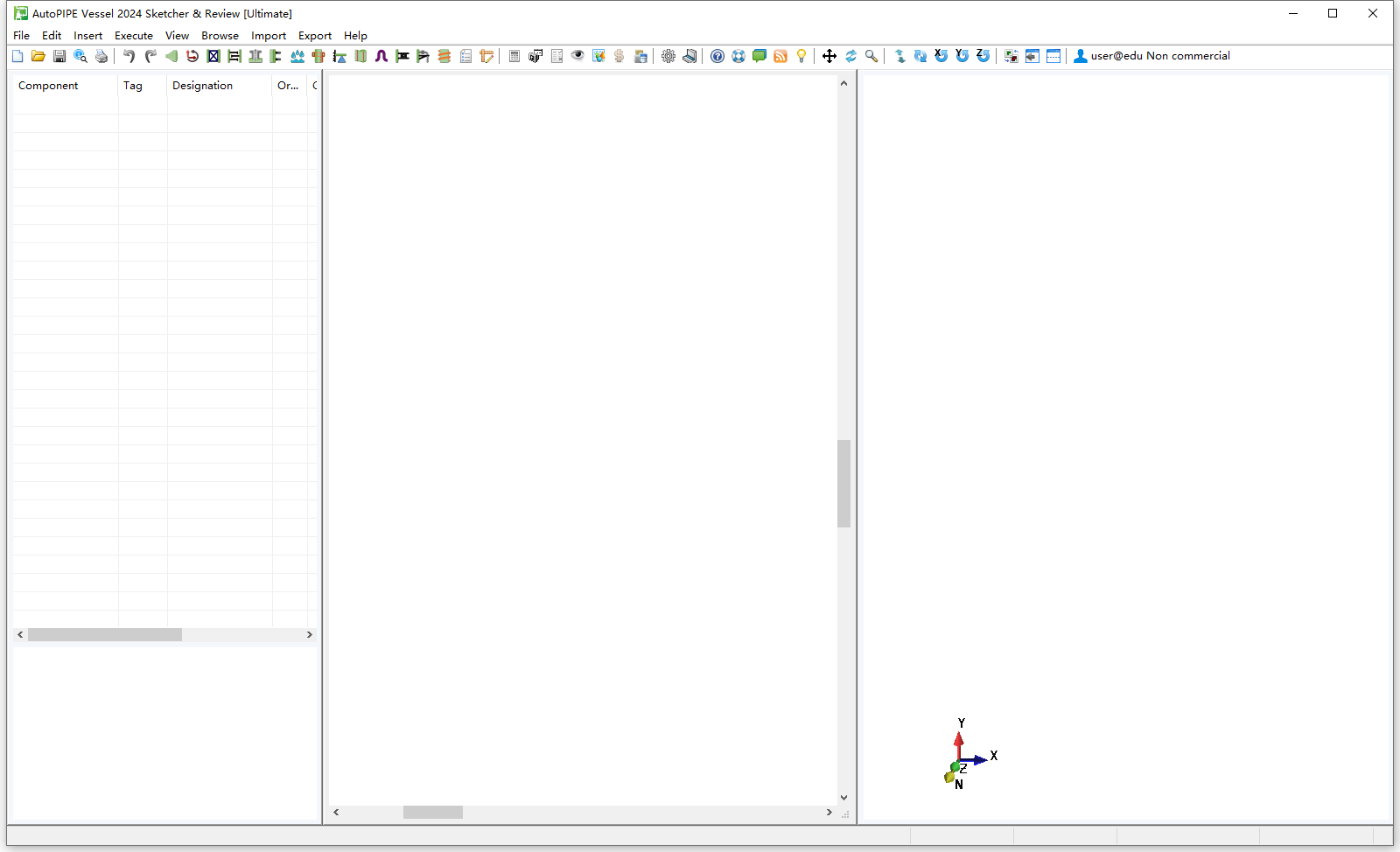
Task: Click the eye icon in the toolbar
Action: pos(577,56)
